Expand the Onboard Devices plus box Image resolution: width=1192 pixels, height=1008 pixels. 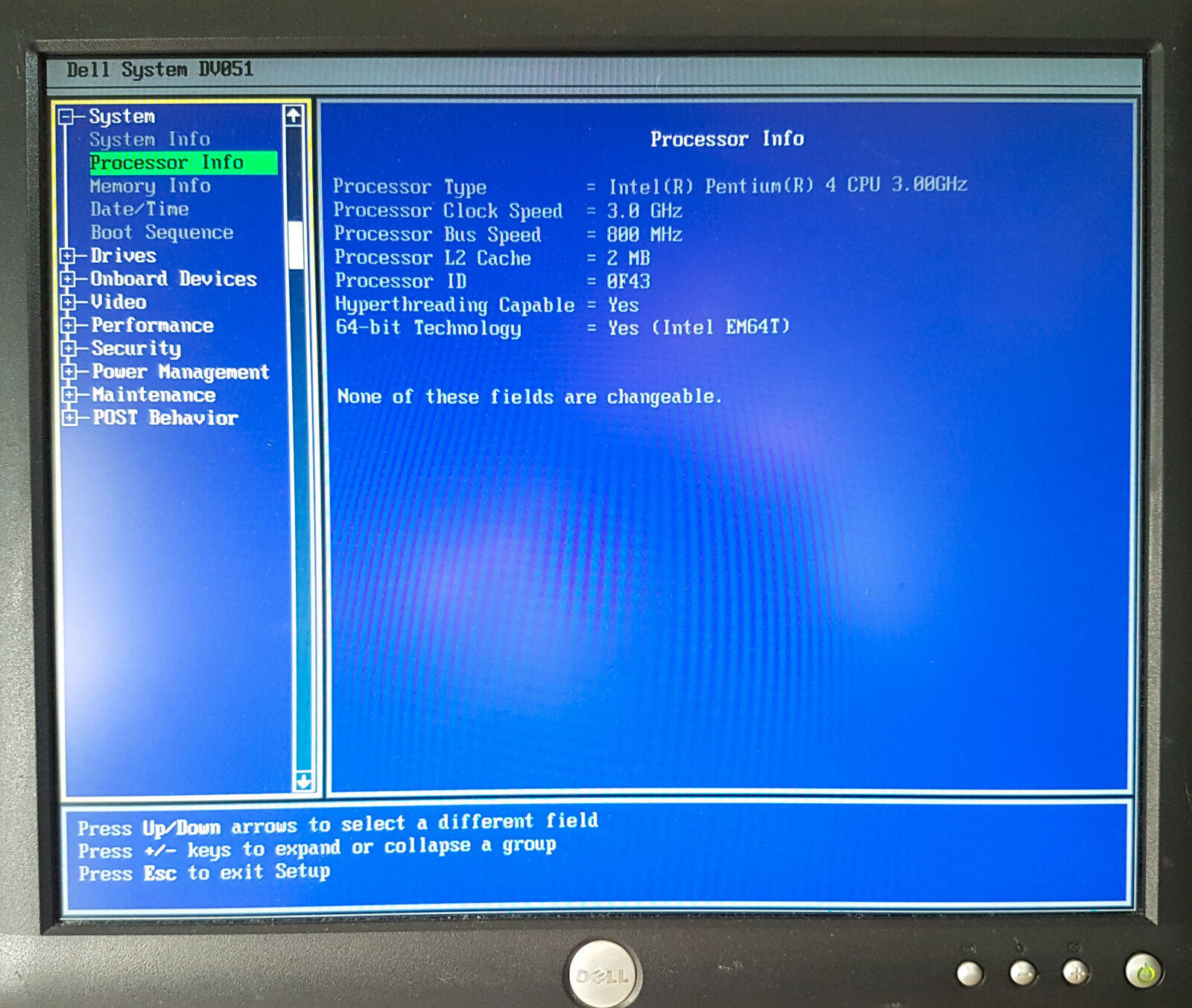click(x=68, y=279)
